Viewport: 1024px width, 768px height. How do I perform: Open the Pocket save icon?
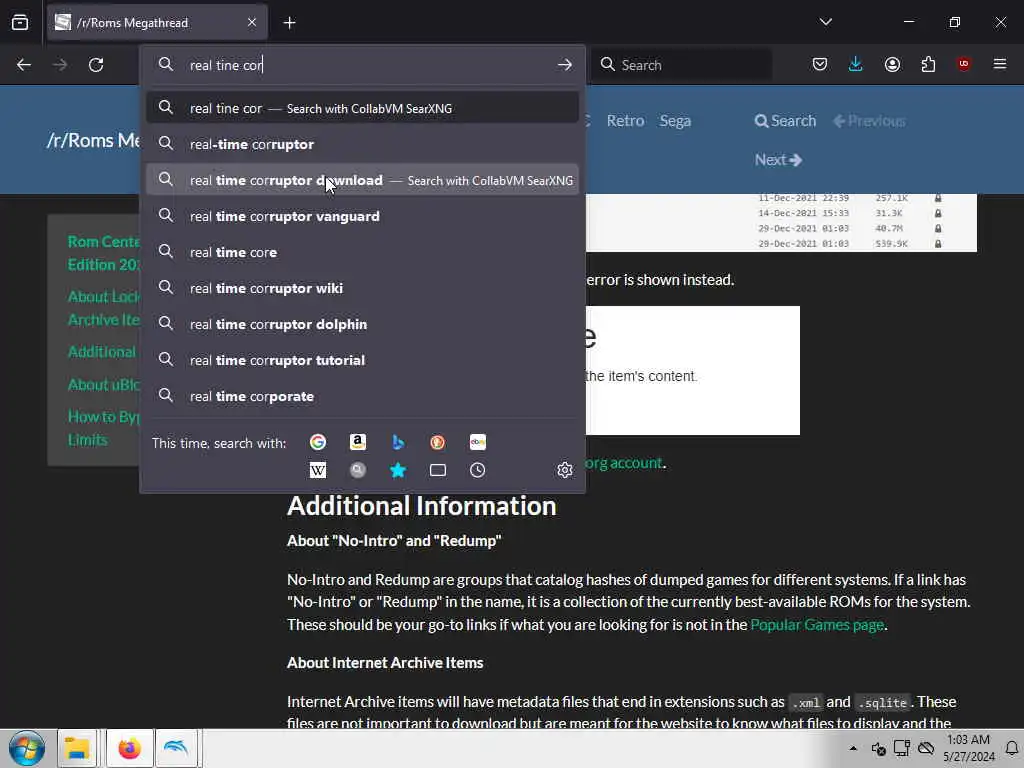820,64
